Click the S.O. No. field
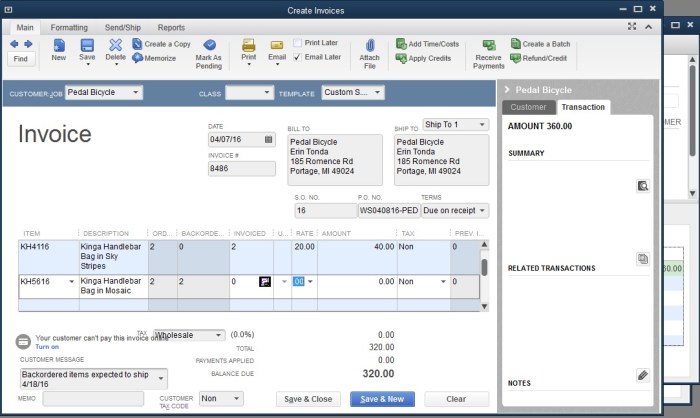Screen dimensions: 700x418 (325, 210)
